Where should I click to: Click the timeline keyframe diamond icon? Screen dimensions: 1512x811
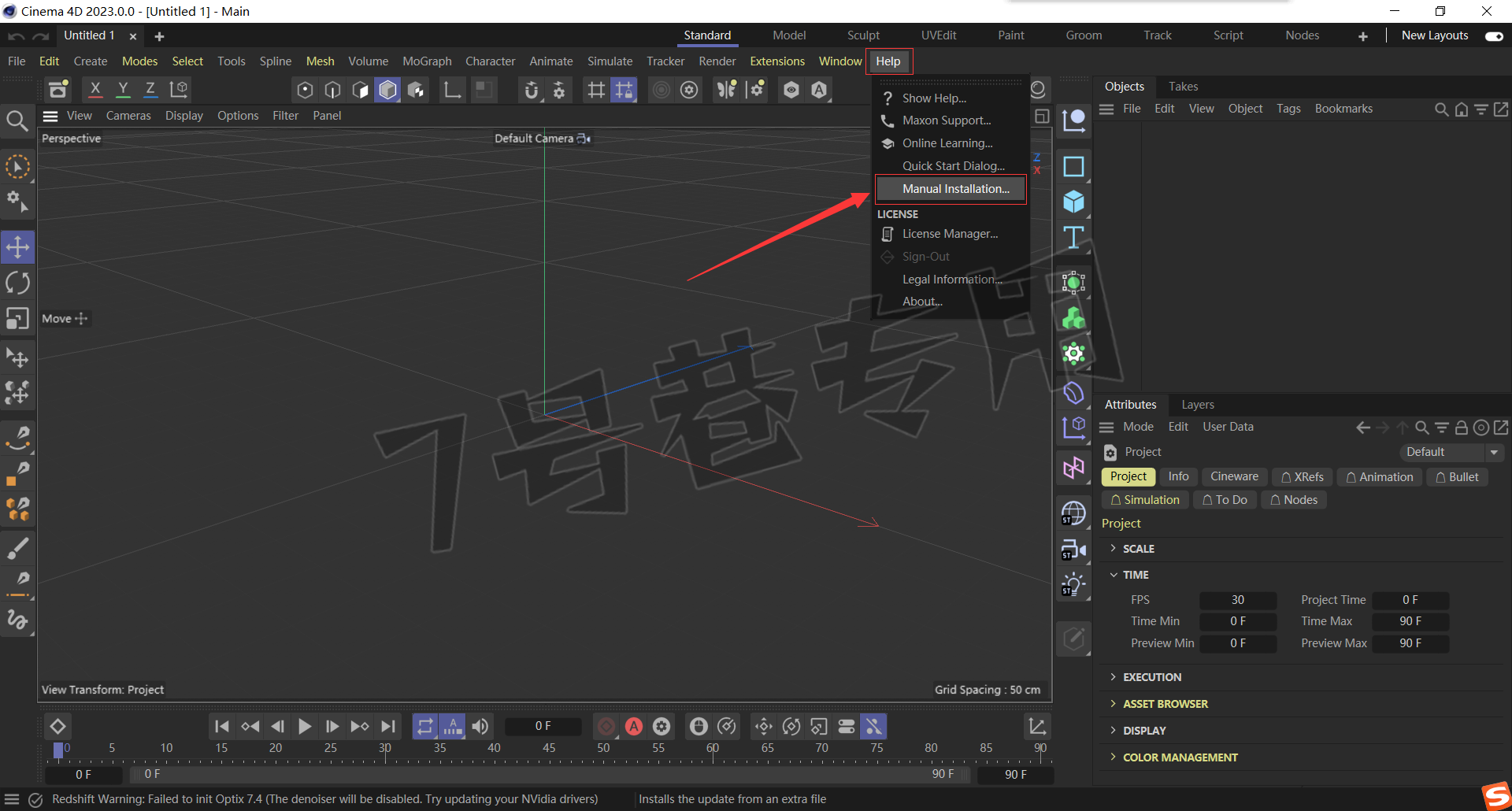(x=57, y=726)
